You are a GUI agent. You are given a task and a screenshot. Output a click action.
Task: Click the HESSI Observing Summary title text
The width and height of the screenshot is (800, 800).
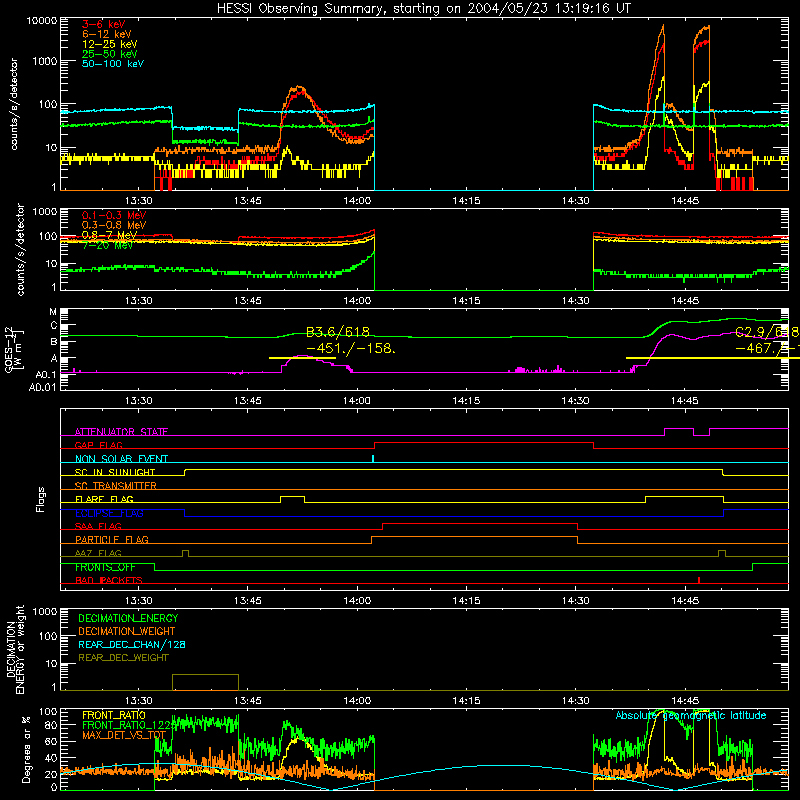tap(423, 8)
